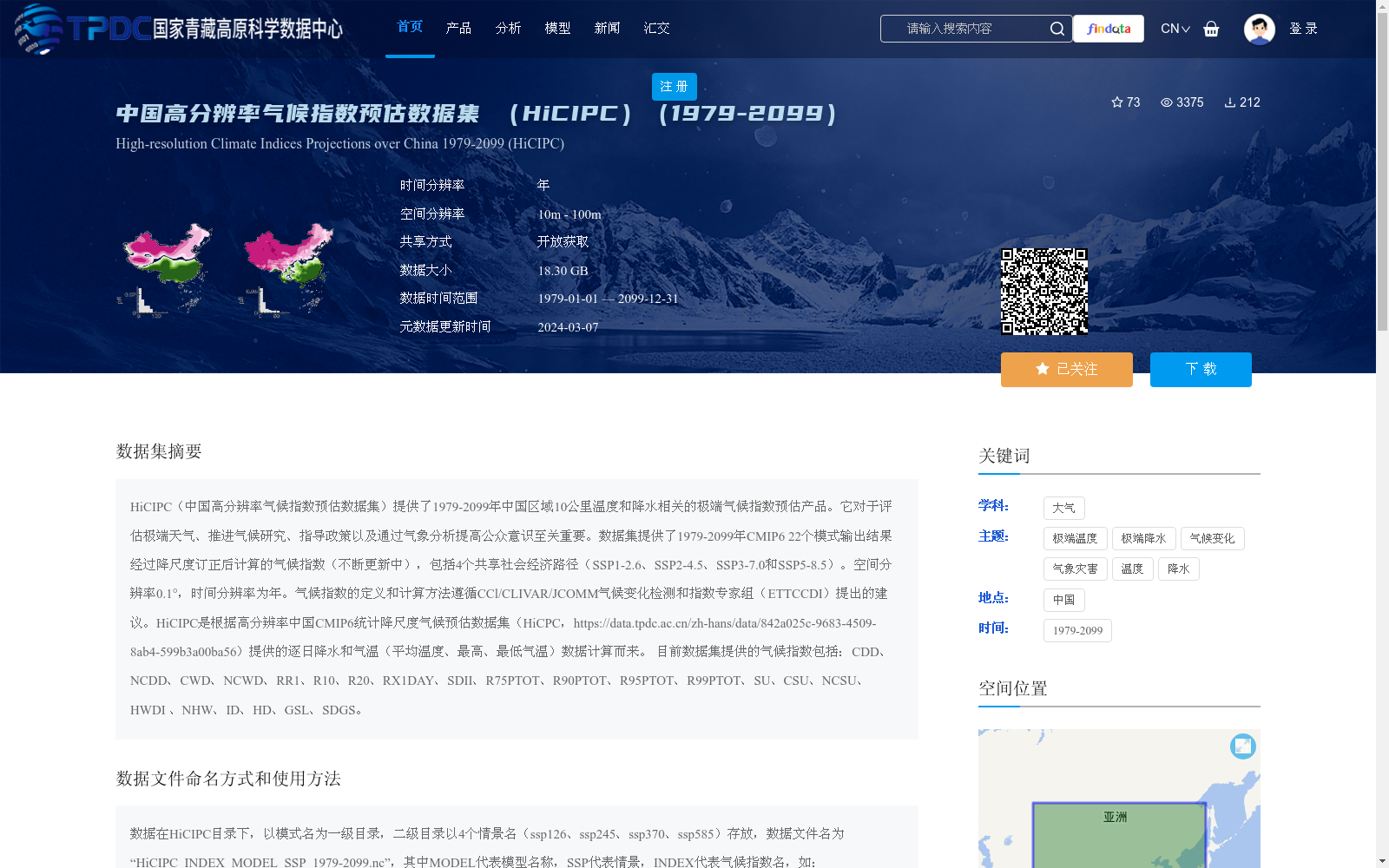Open the CN language dropdown
The height and width of the screenshot is (868, 1389).
(x=1175, y=29)
